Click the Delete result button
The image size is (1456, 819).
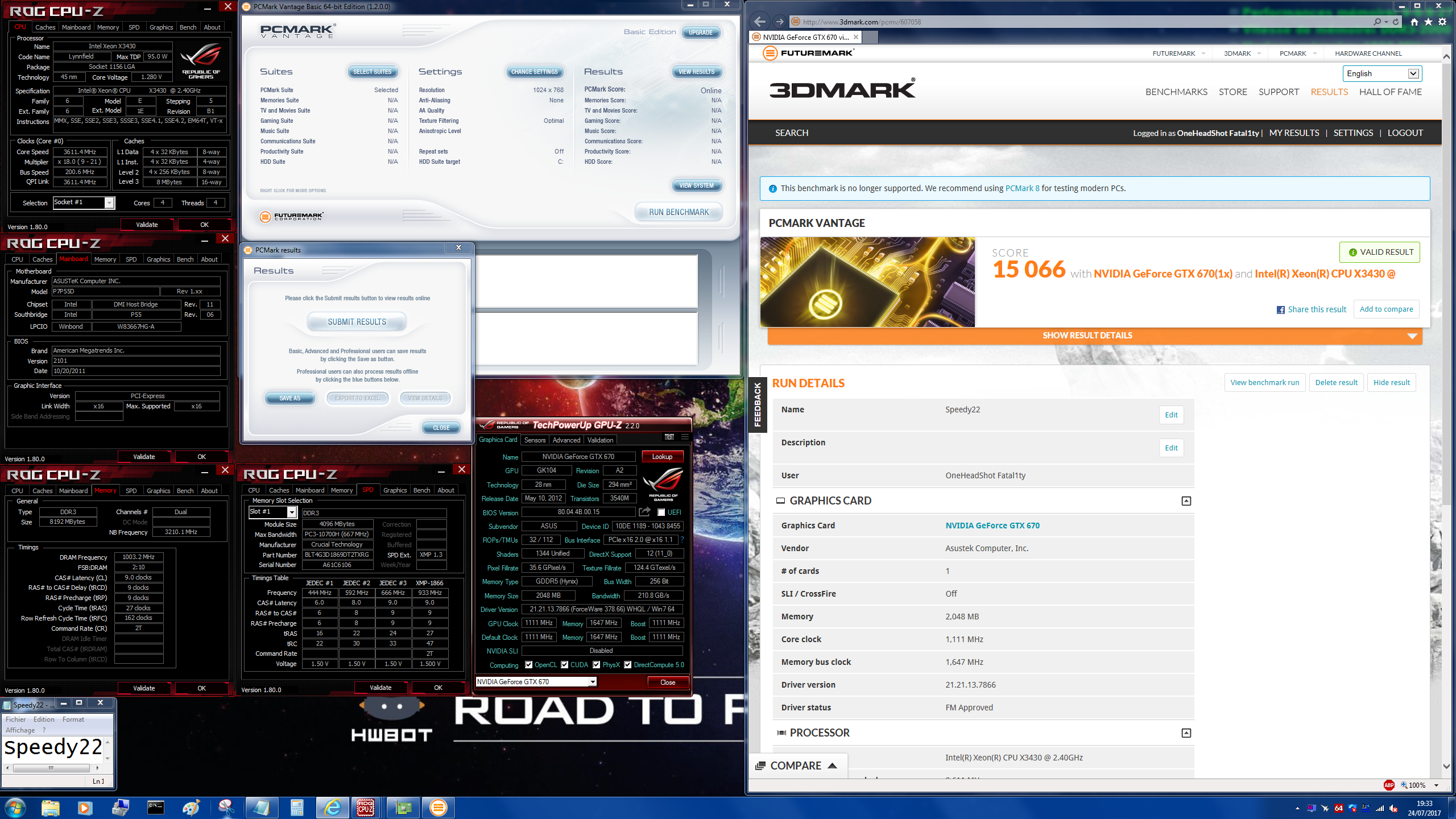click(x=1336, y=382)
